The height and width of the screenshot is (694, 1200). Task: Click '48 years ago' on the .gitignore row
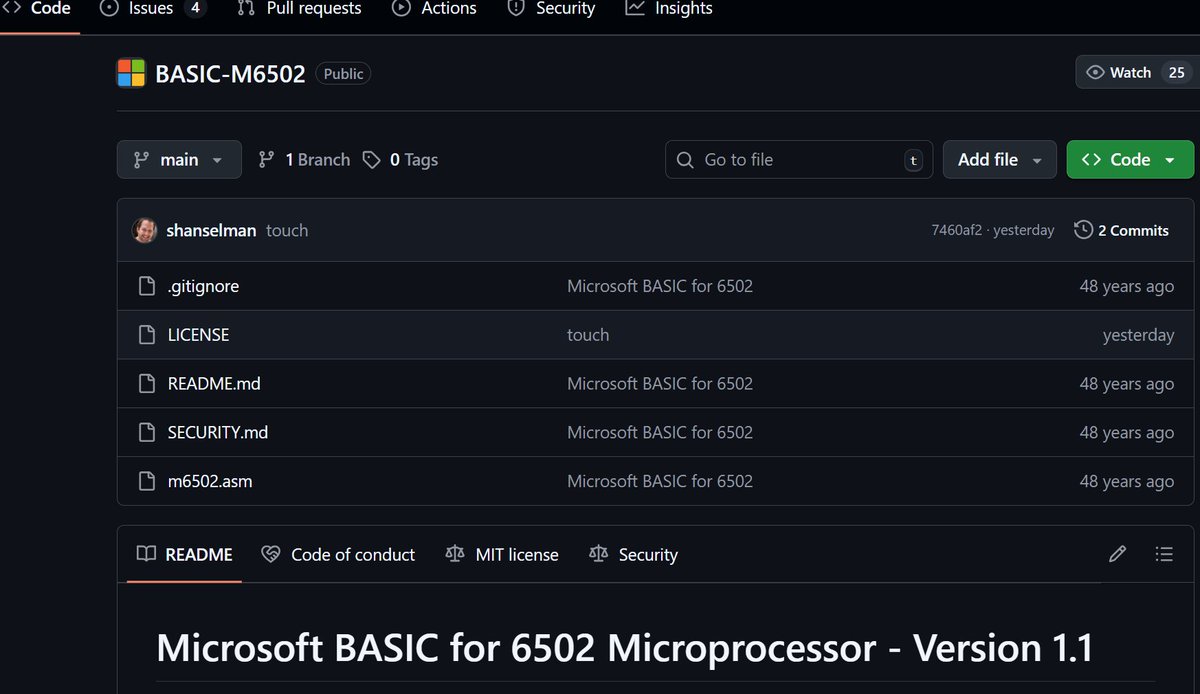tap(1127, 286)
